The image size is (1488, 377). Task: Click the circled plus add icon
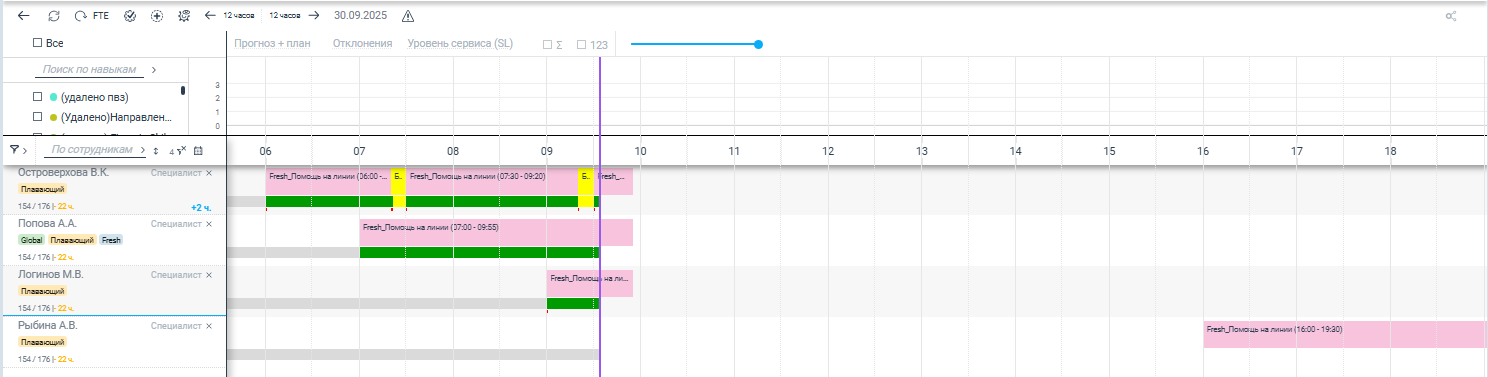coord(157,16)
